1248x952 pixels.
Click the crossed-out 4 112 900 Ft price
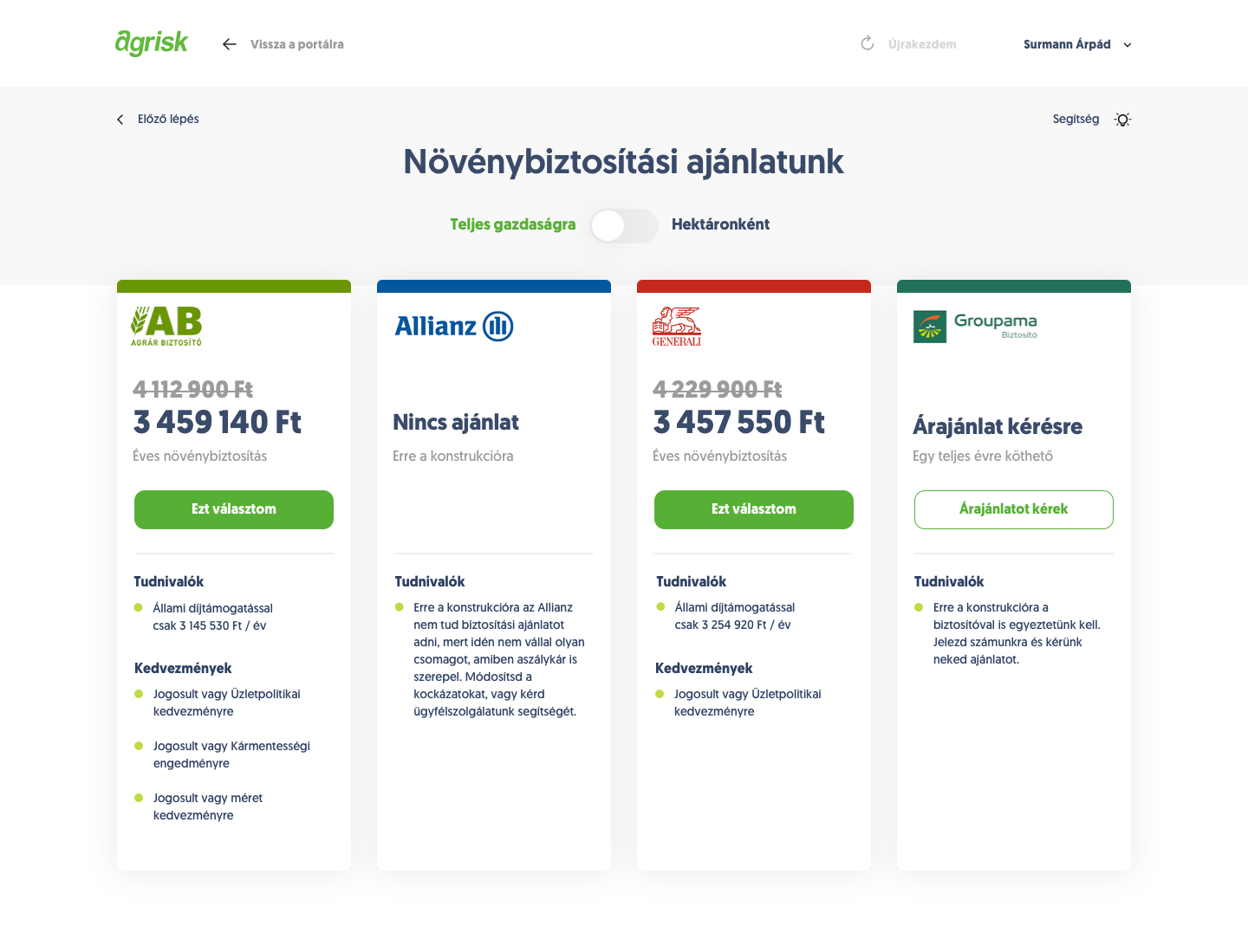(x=193, y=389)
